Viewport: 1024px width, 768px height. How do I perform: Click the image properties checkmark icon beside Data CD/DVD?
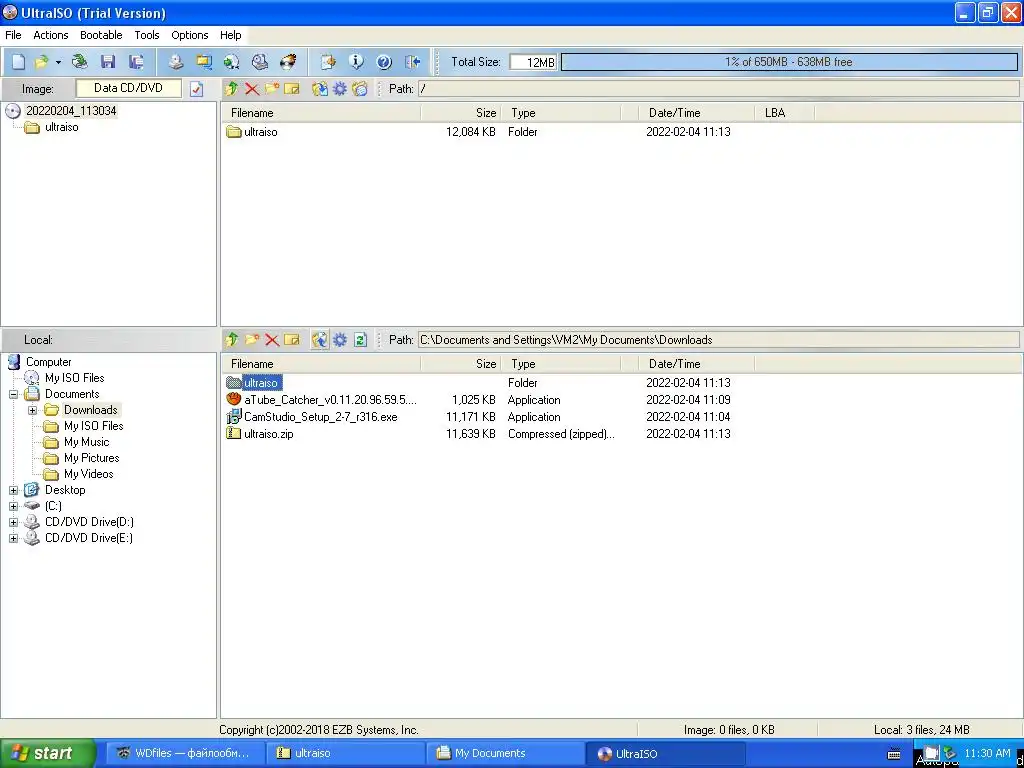pyautogui.click(x=197, y=89)
